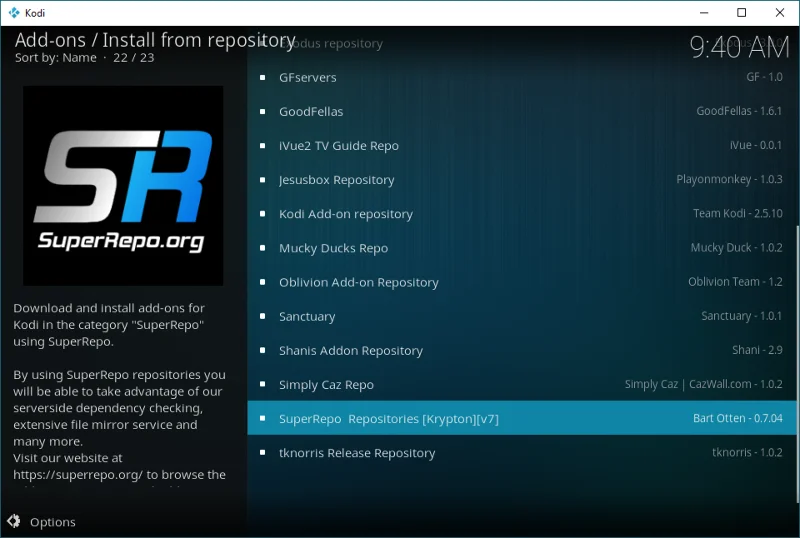
Task: Open SuperRepo Repositories [Krypton][v7]
Action: (522, 418)
